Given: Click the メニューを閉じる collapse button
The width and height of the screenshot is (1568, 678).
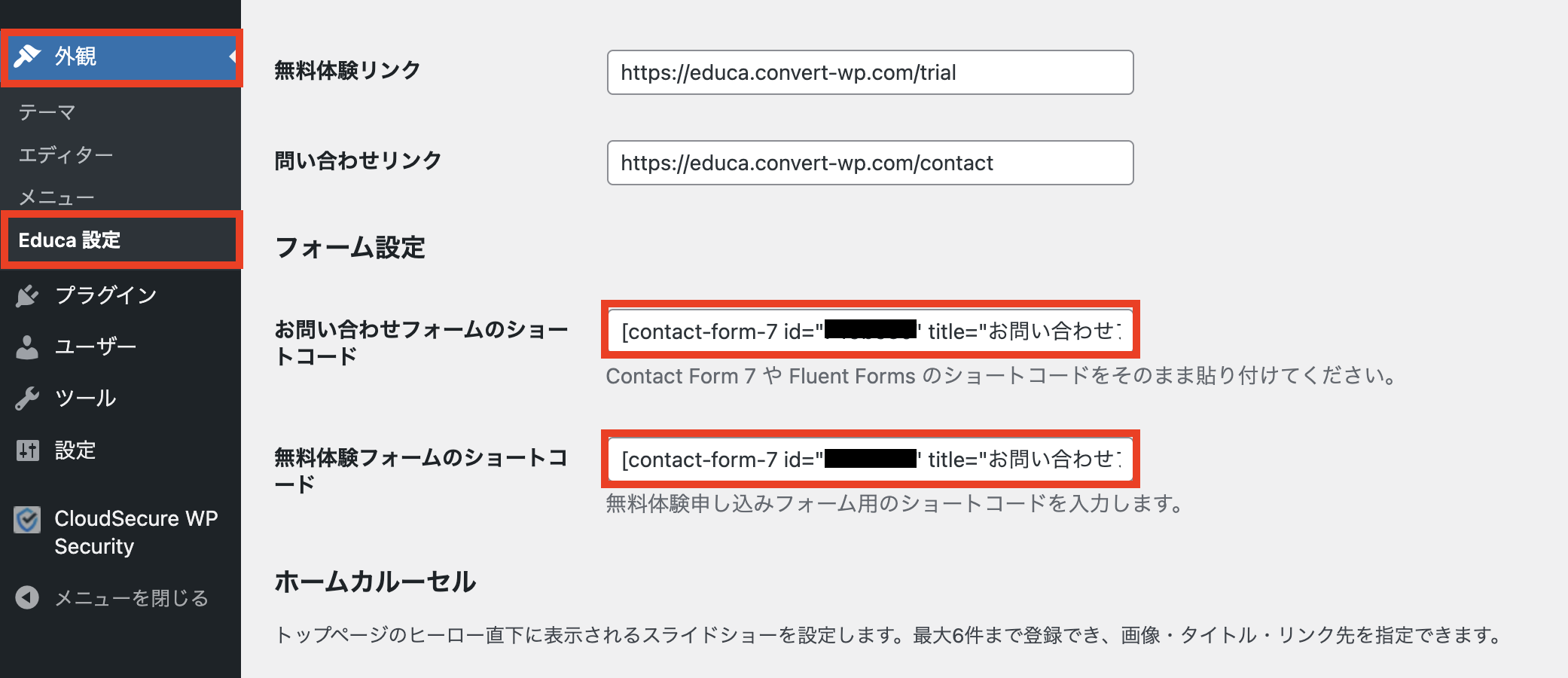Looking at the screenshot, I should [x=131, y=598].
